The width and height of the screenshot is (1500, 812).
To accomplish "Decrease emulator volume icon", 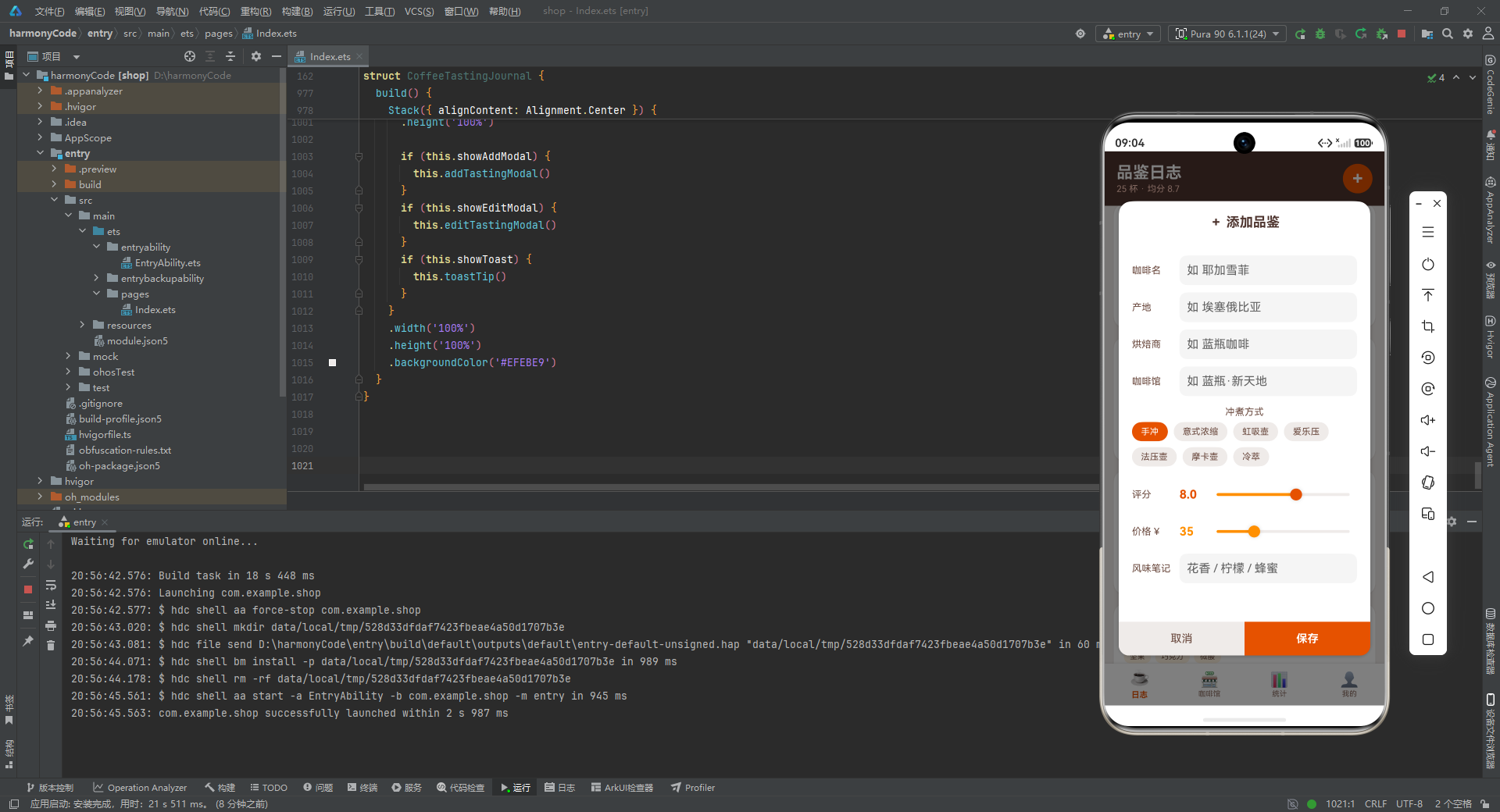I will pyautogui.click(x=1428, y=451).
